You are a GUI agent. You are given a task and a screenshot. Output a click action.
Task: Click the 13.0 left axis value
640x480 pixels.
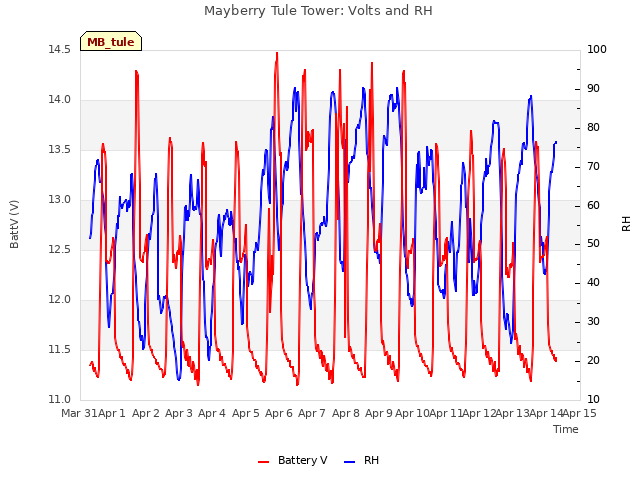[x=59, y=200]
